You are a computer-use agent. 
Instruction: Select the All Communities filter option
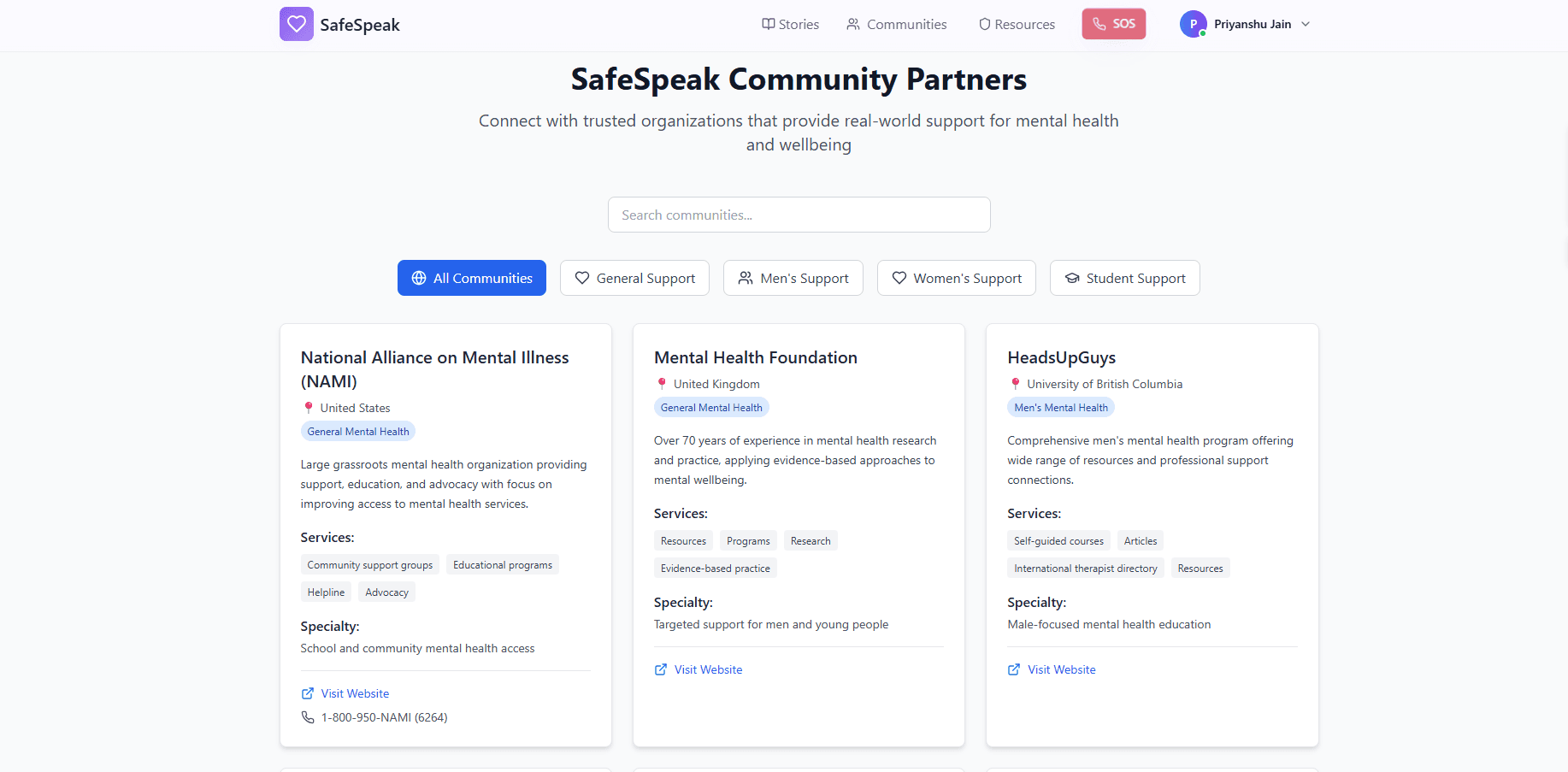[x=471, y=278]
